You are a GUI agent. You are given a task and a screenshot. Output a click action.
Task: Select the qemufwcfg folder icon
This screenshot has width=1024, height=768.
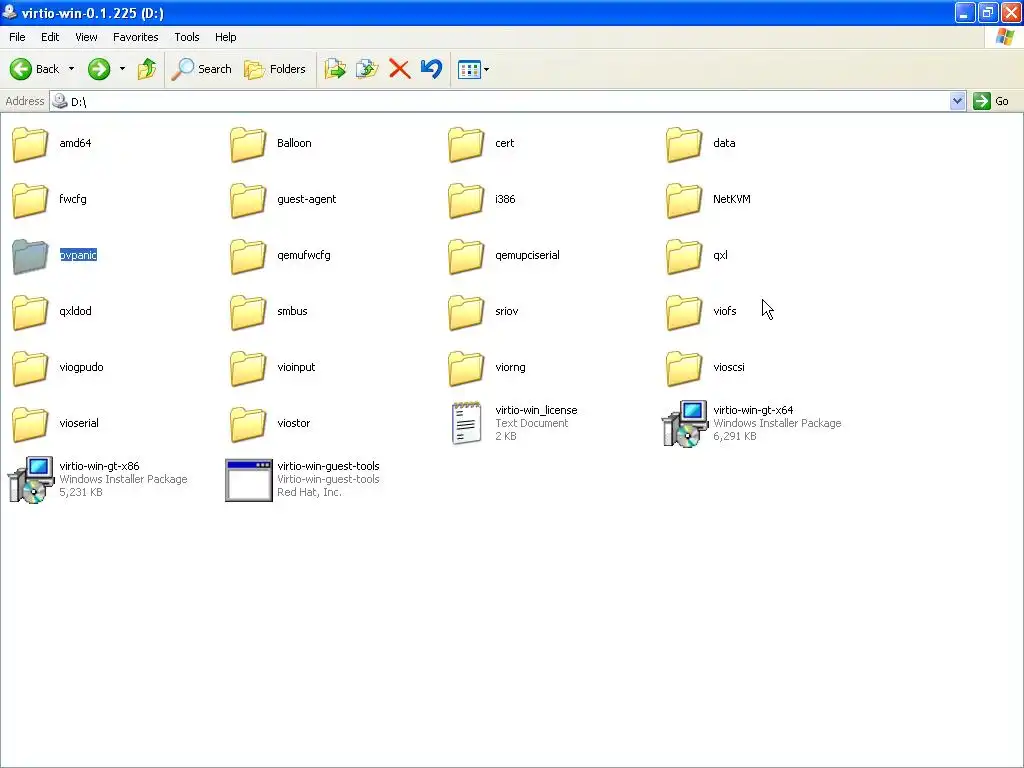(x=248, y=256)
